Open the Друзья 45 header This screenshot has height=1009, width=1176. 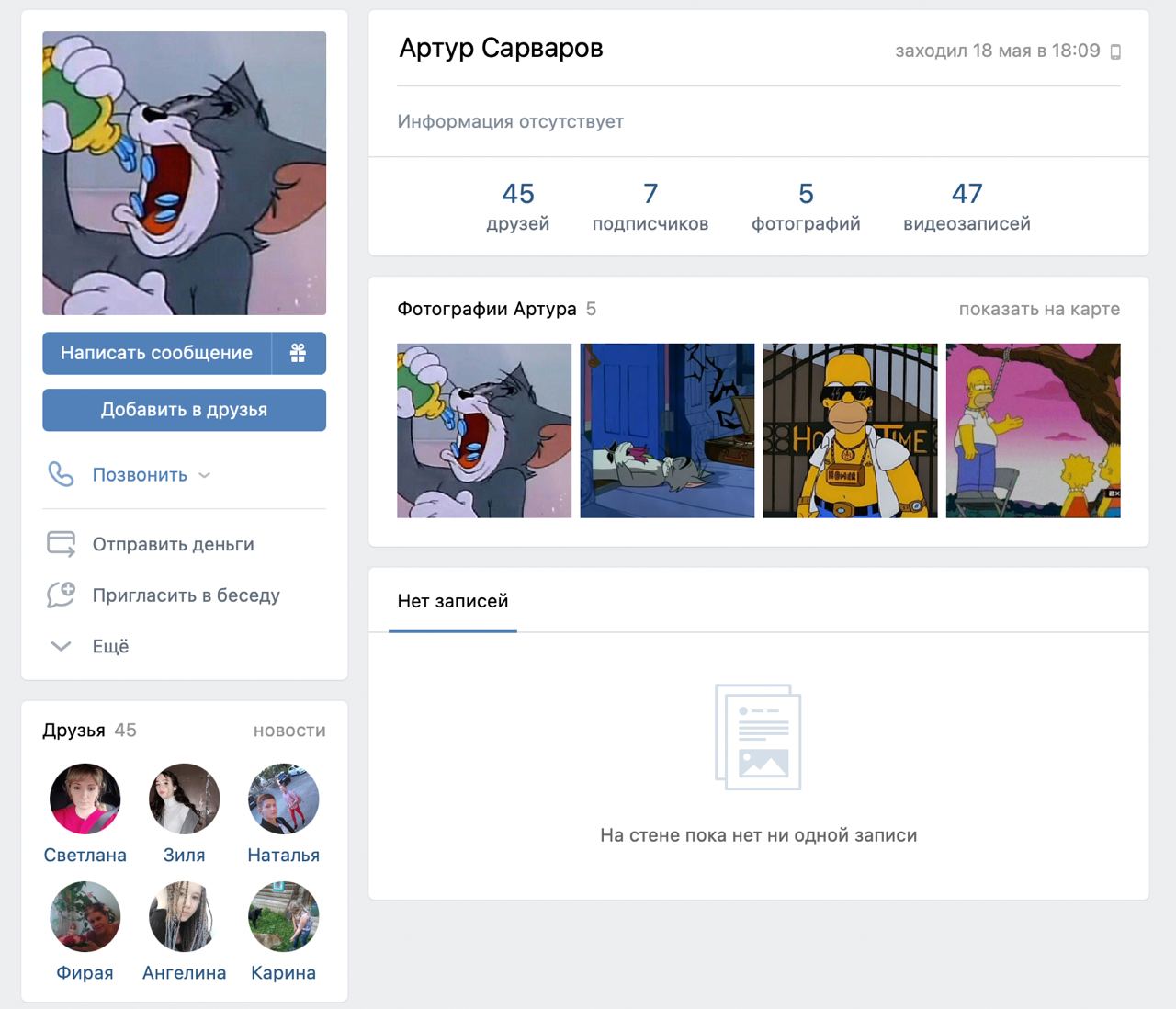click(89, 730)
